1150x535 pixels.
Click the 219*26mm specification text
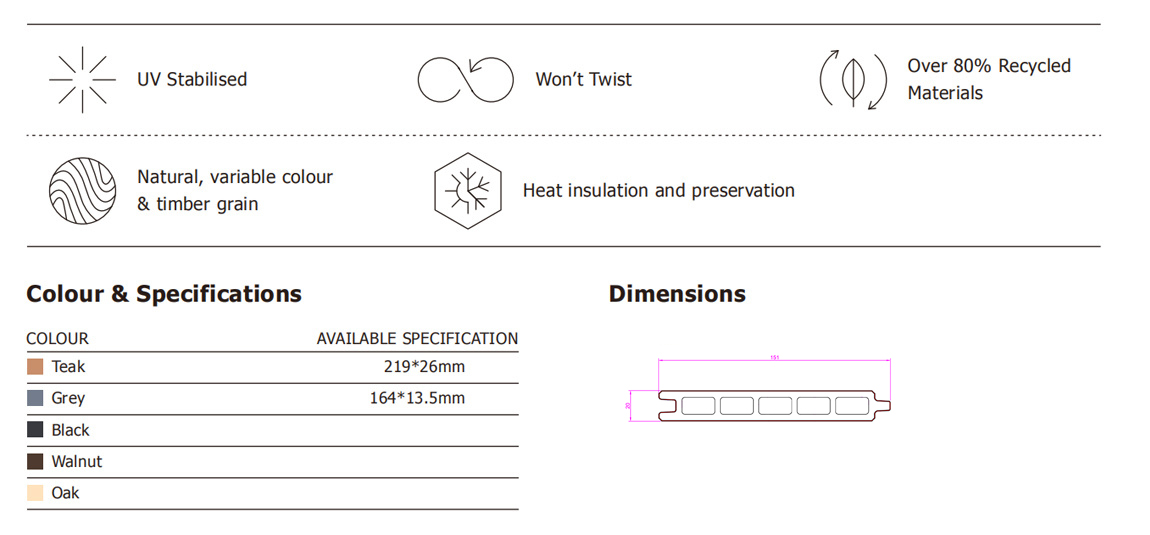pos(424,367)
